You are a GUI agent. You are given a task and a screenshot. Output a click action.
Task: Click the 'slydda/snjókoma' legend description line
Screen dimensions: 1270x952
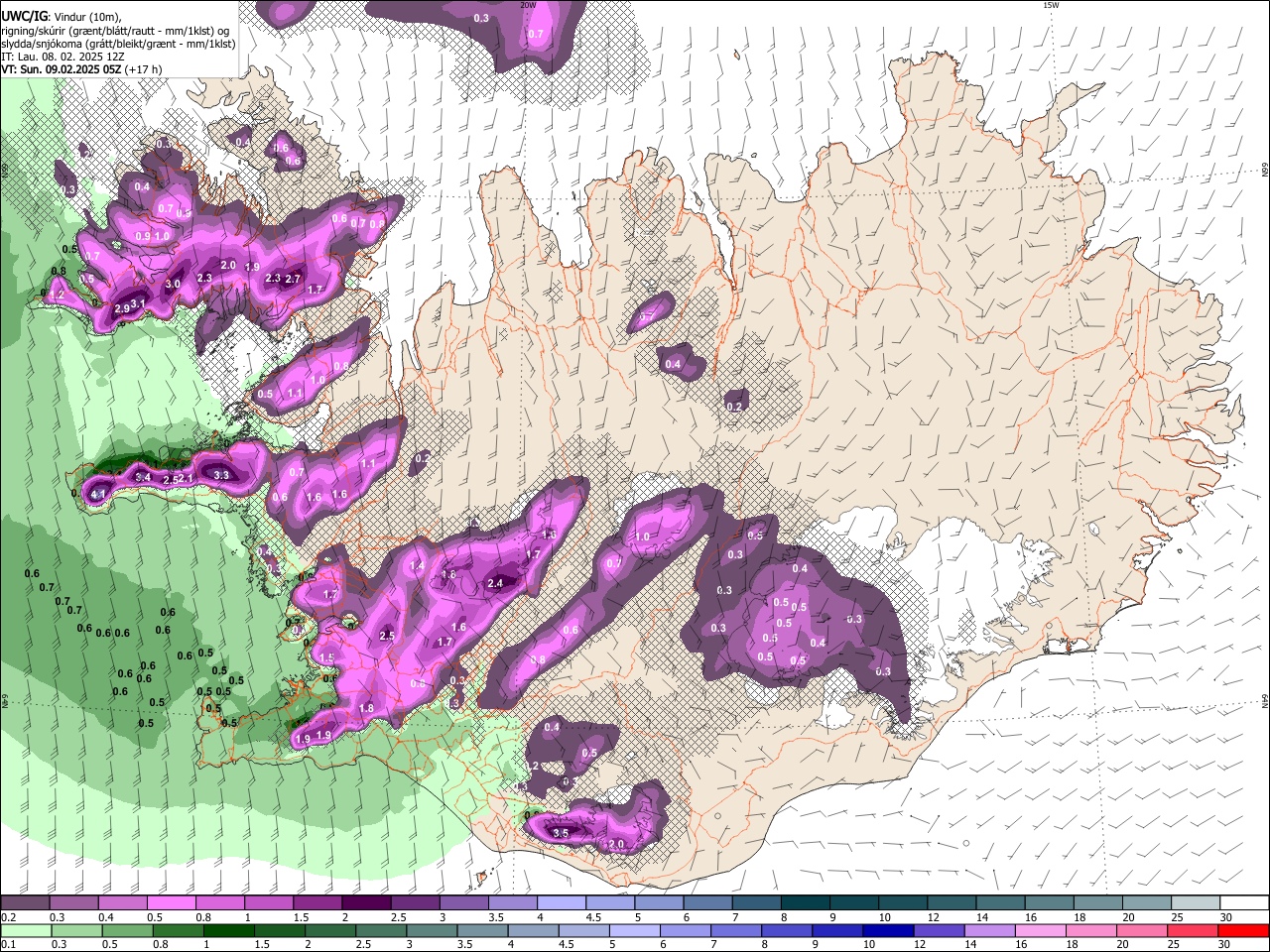[x=118, y=44]
